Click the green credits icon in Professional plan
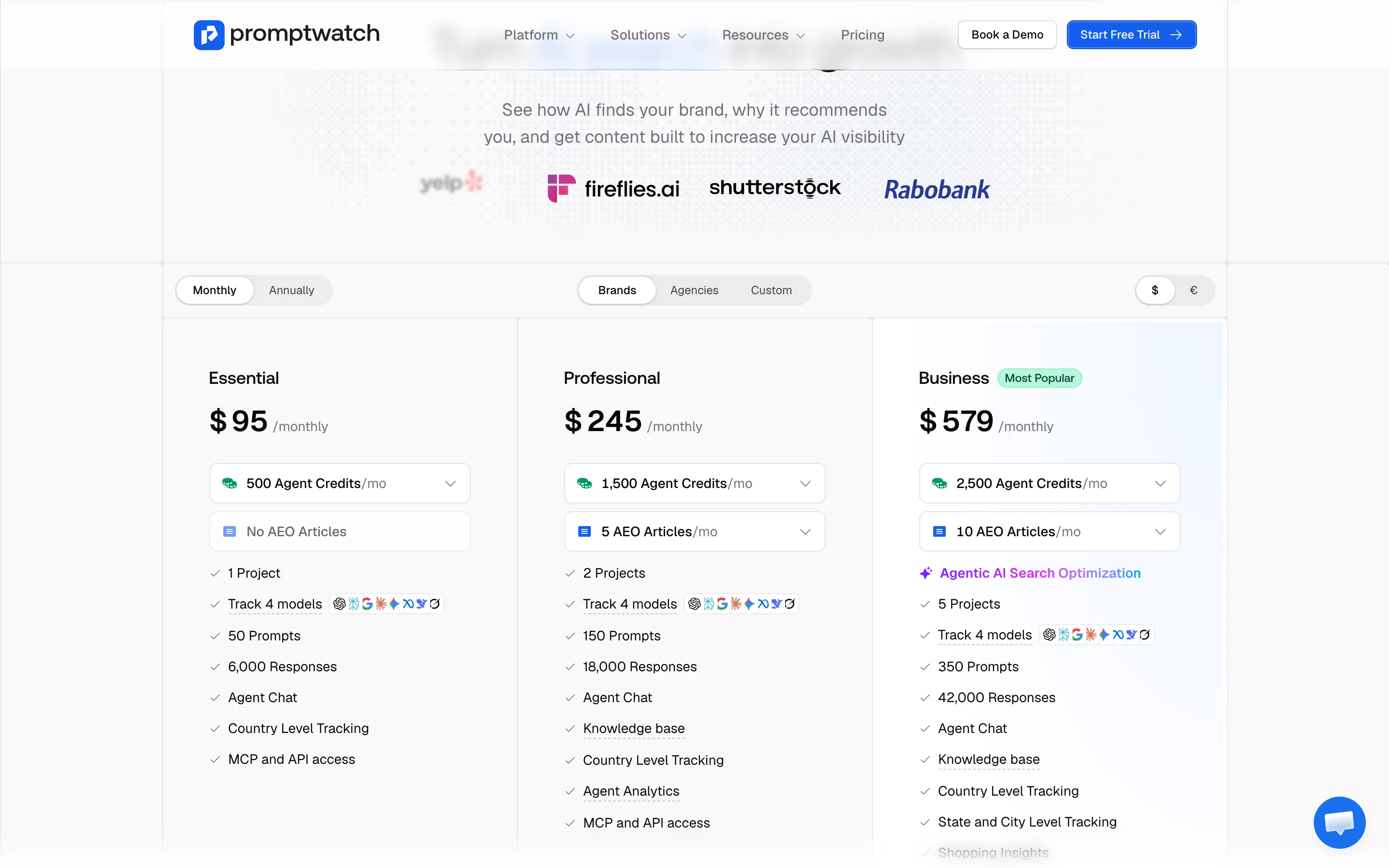1389x868 pixels. coord(585,483)
